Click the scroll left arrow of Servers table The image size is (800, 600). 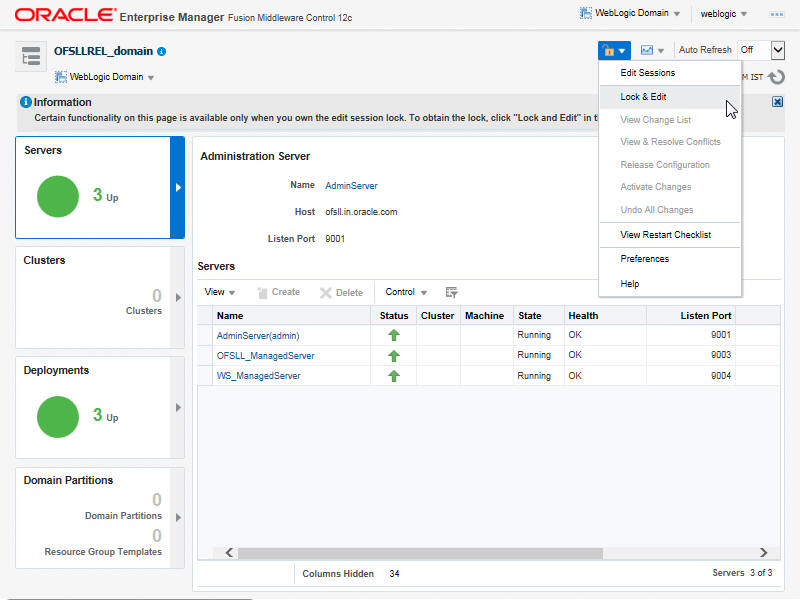pyautogui.click(x=229, y=553)
